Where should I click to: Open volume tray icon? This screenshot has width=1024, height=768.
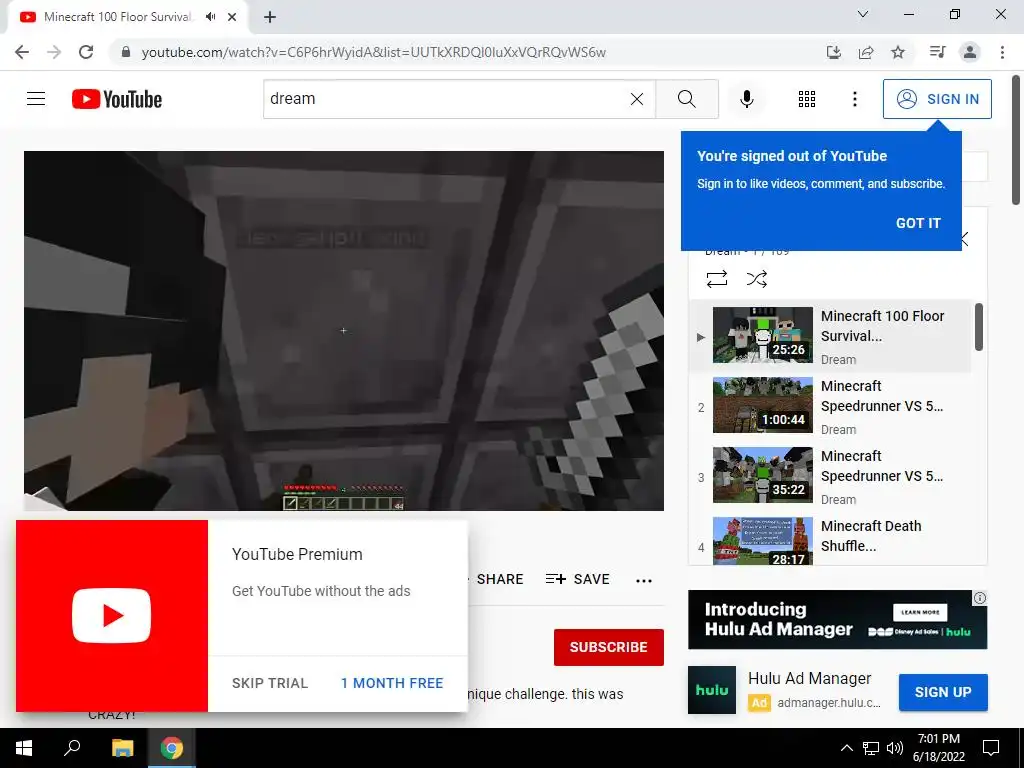tap(895, 748)
